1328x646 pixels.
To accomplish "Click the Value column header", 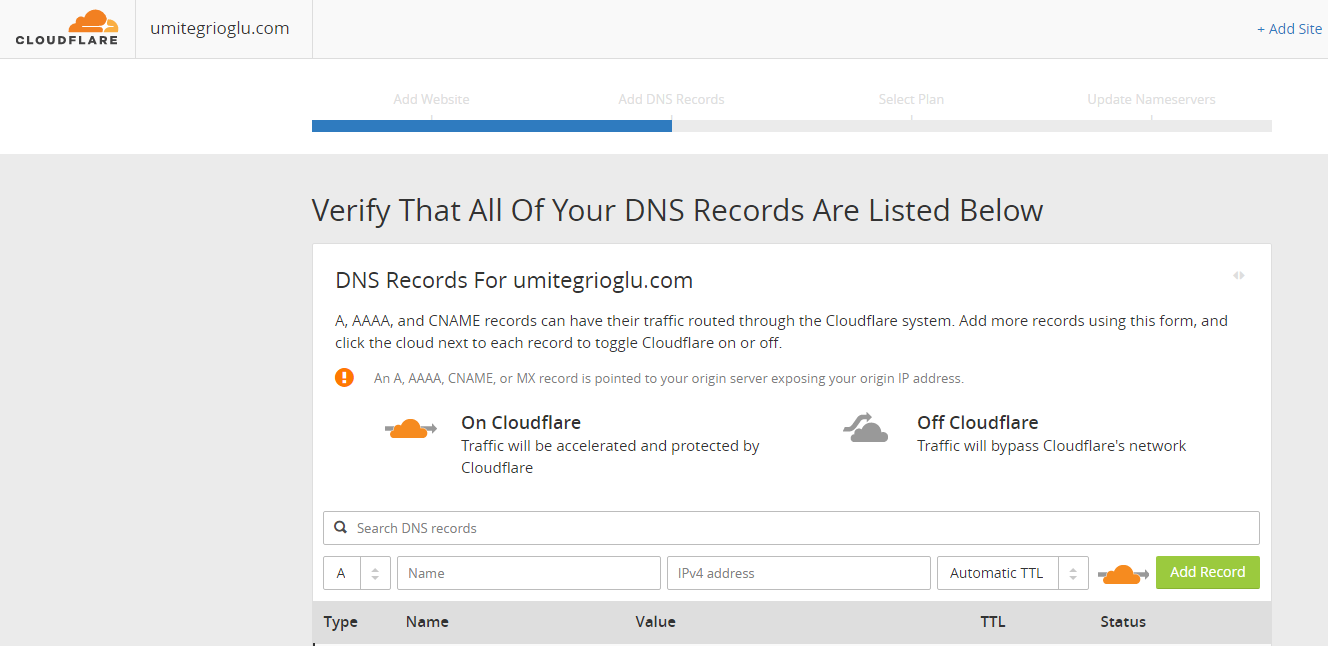I will 656,622.
